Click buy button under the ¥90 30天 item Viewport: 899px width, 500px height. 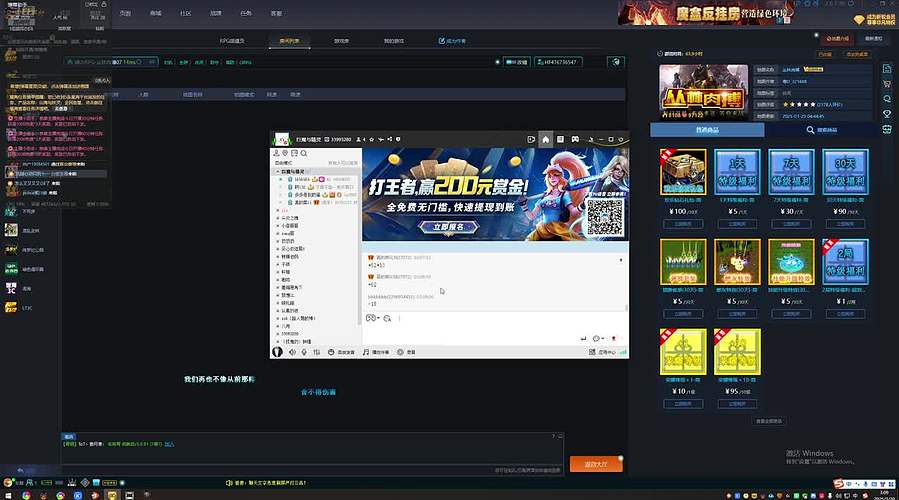pos(845,224)
